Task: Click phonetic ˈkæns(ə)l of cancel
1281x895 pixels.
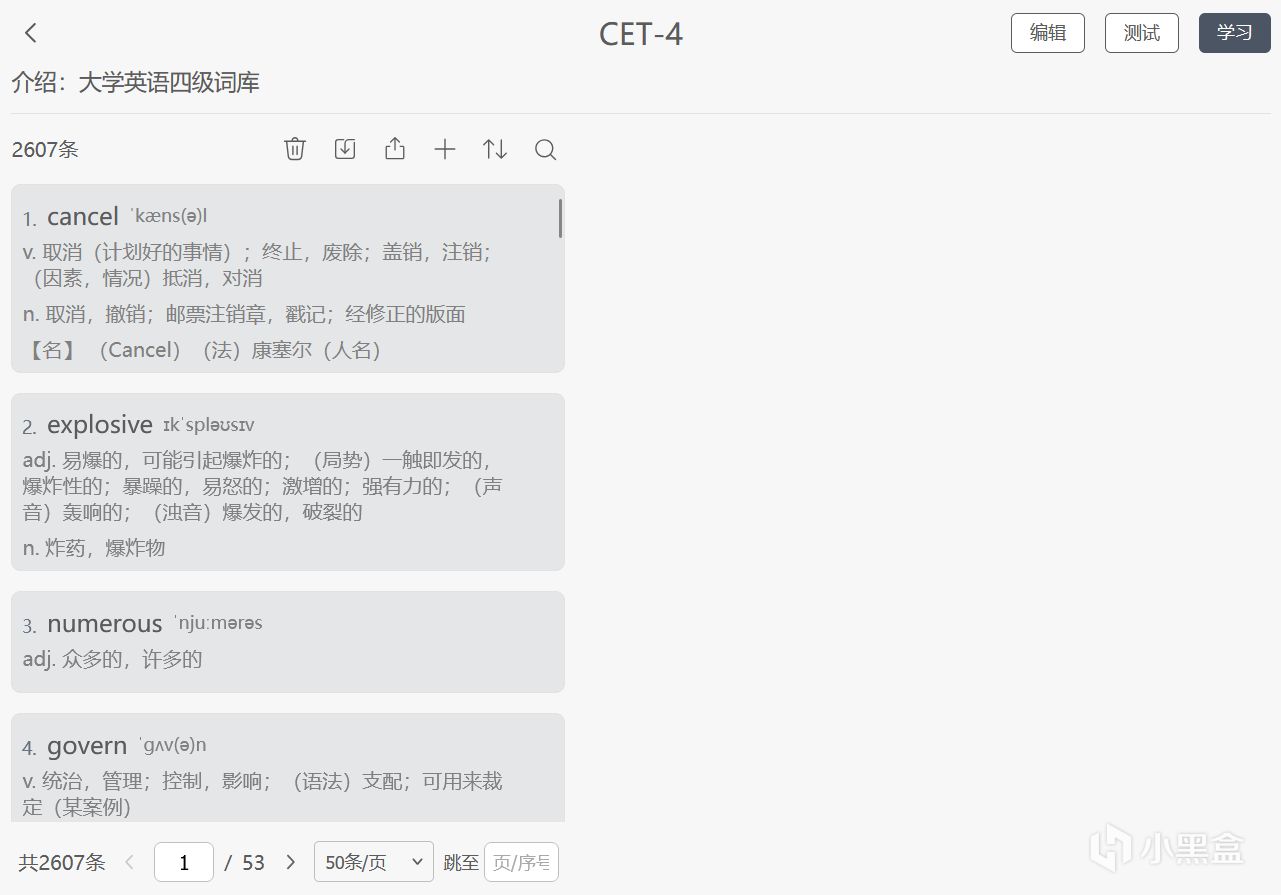Action: (x=168, y=216)
